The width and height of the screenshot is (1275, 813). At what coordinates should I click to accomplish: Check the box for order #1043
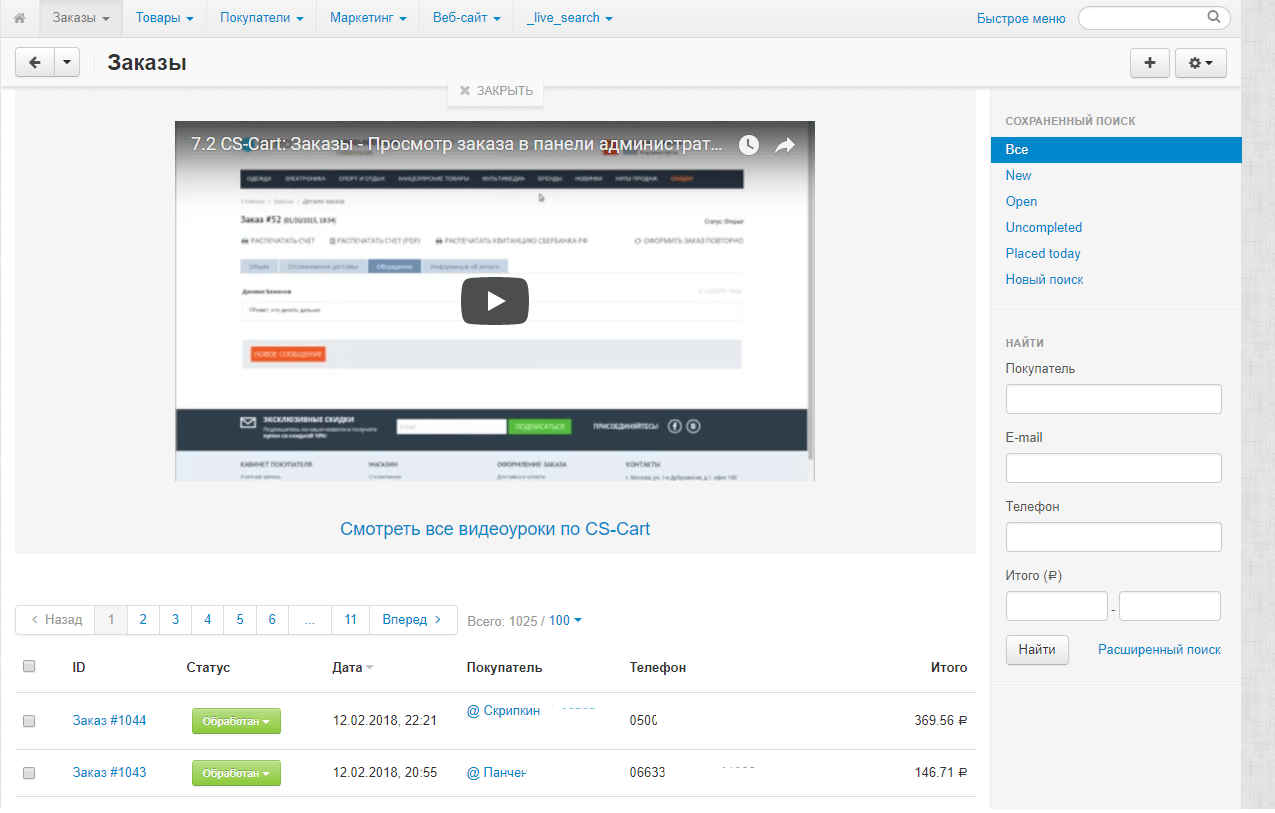tap(29, 773)
